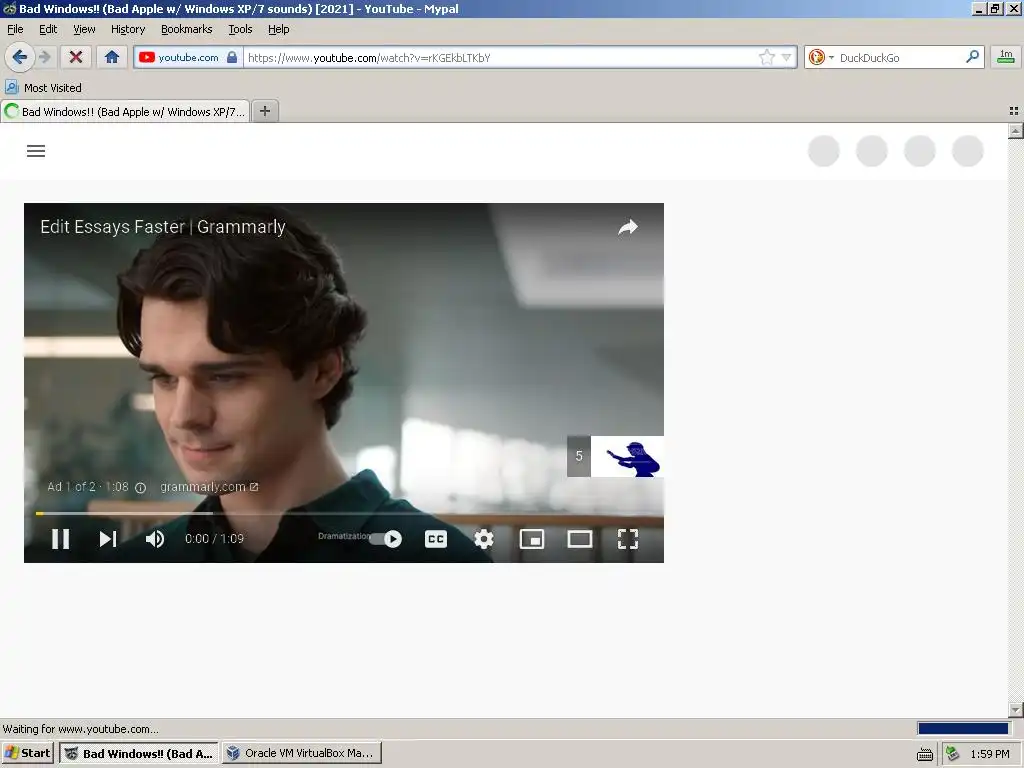Bookmark this page with the star icon
This screenshot has width=1024, height=768.
[767, 57]
